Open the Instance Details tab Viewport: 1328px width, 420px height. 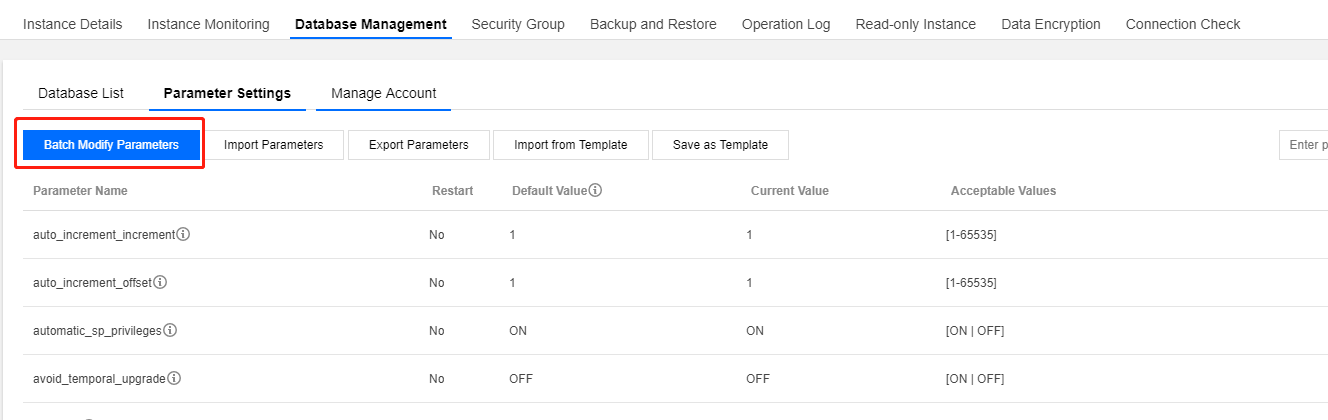click(x=72, y=24)
